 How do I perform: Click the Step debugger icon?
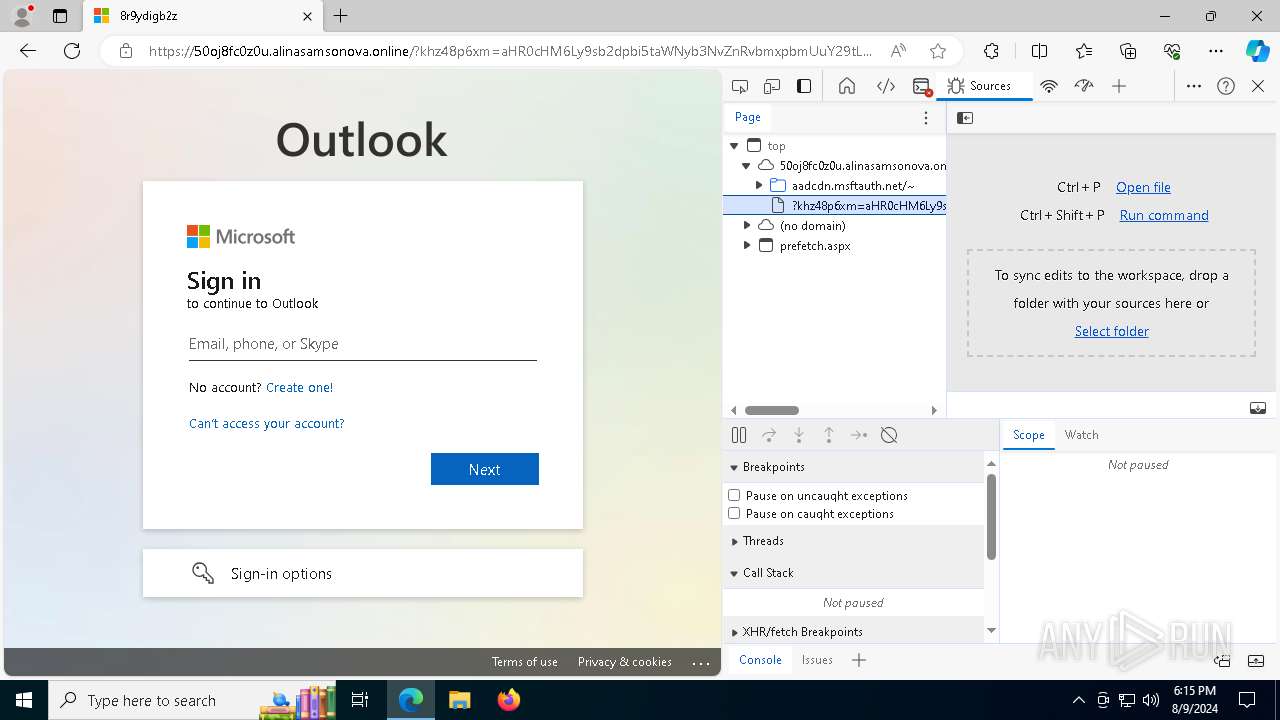[x=859, y=435]
